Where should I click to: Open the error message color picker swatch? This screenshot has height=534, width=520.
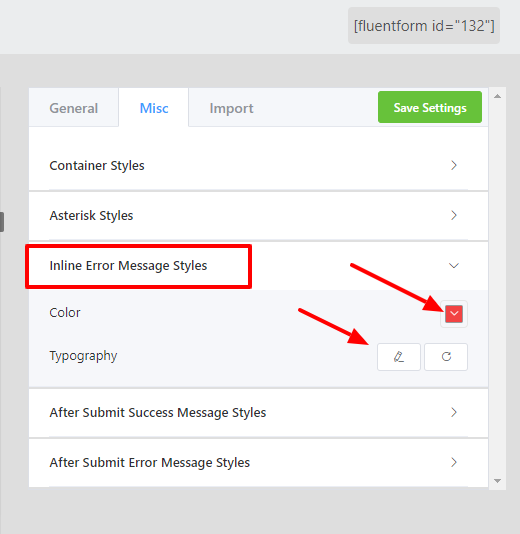click(x=454, y=314)
